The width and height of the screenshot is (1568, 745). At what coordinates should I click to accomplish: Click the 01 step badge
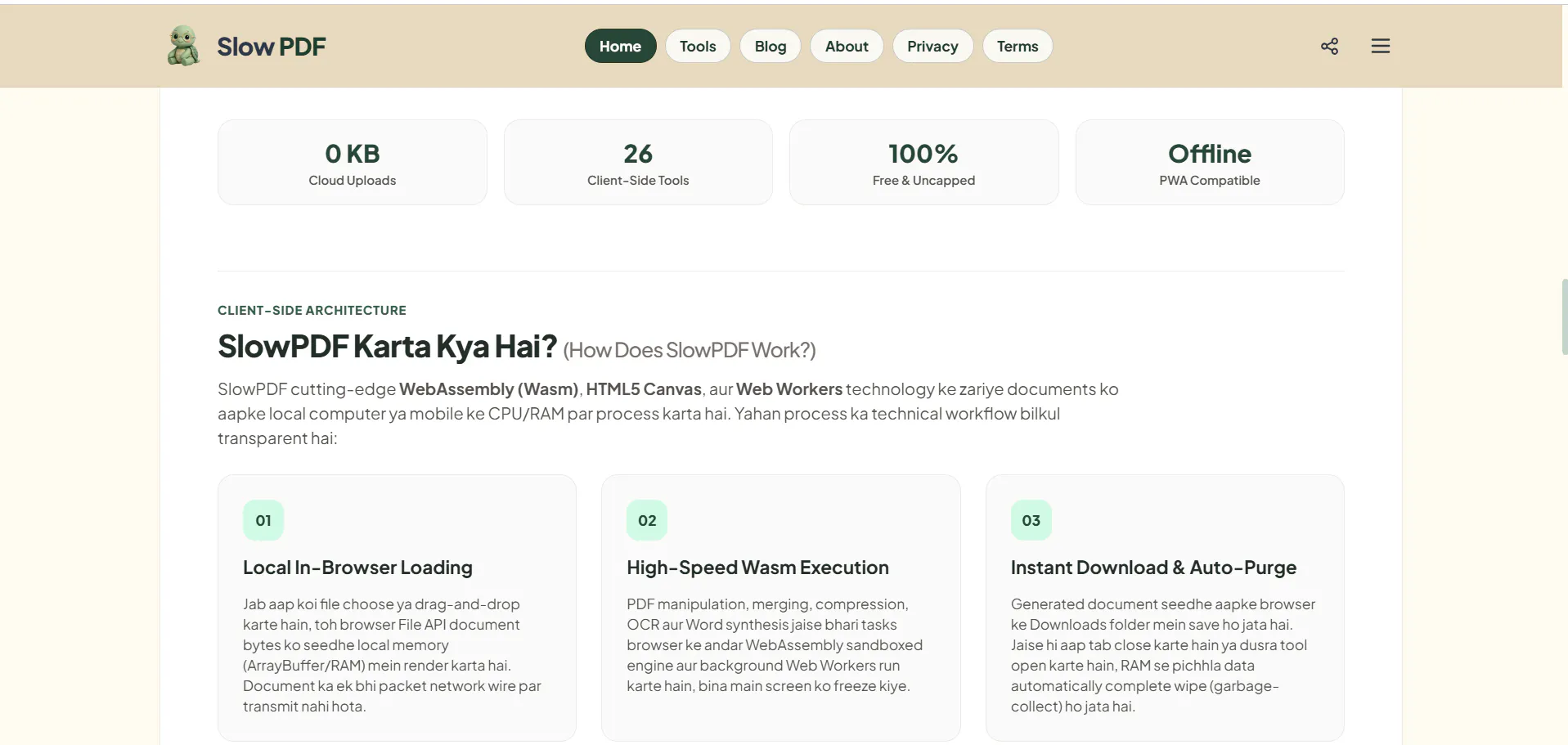click(x=263, y=520)
